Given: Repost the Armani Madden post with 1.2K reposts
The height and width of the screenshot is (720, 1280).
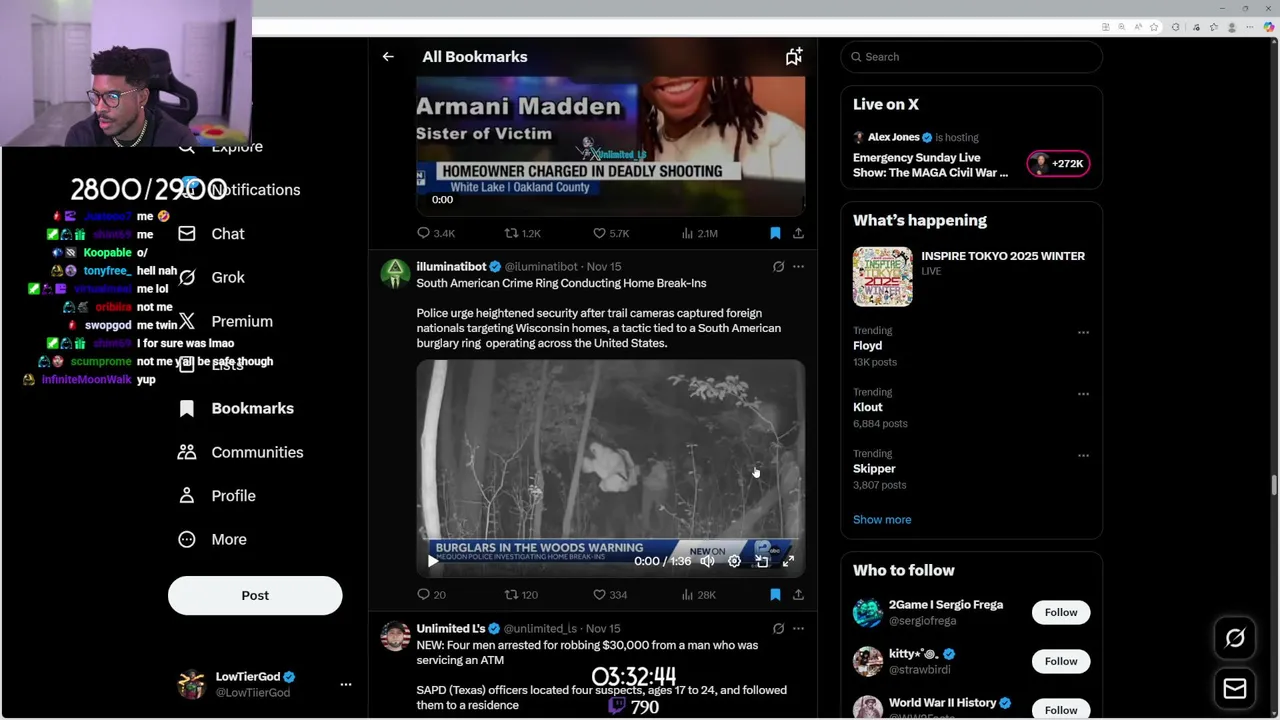Looking at the screenshot, I should pos(522,233).
